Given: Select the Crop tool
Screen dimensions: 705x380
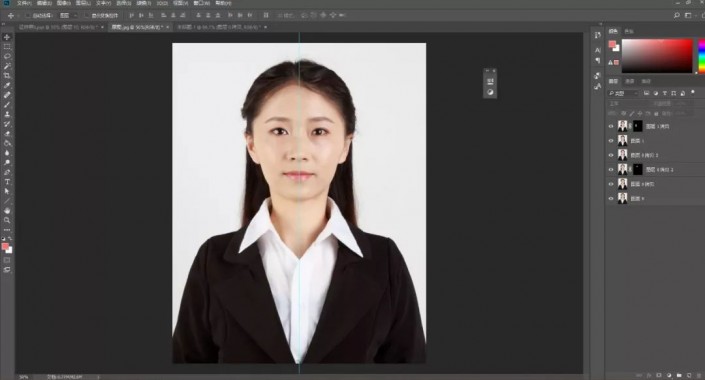Looking at the screenshot, I should pyautogui.click(x=7, y=76).
